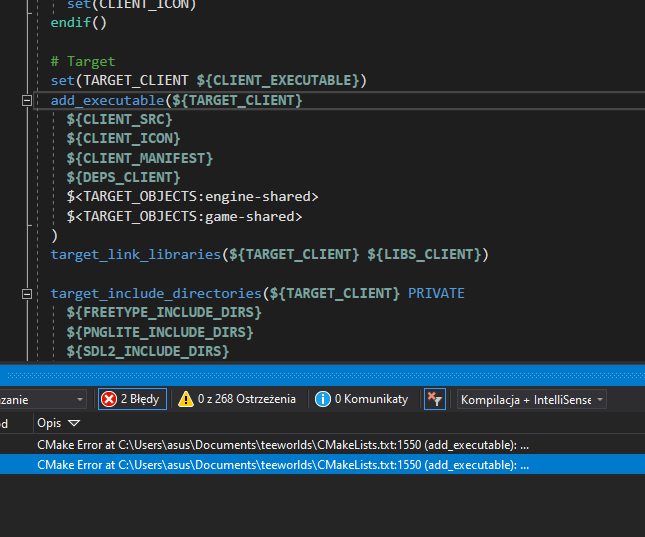Collapse the add_executable code block
Screen dimensions: 645x537
(x=27, y=100)
